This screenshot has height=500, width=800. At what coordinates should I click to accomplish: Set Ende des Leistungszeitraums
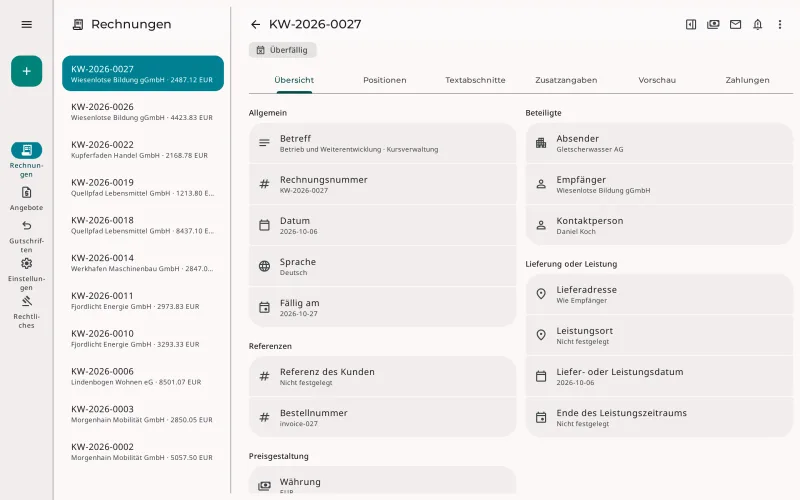tap(659, 417)
